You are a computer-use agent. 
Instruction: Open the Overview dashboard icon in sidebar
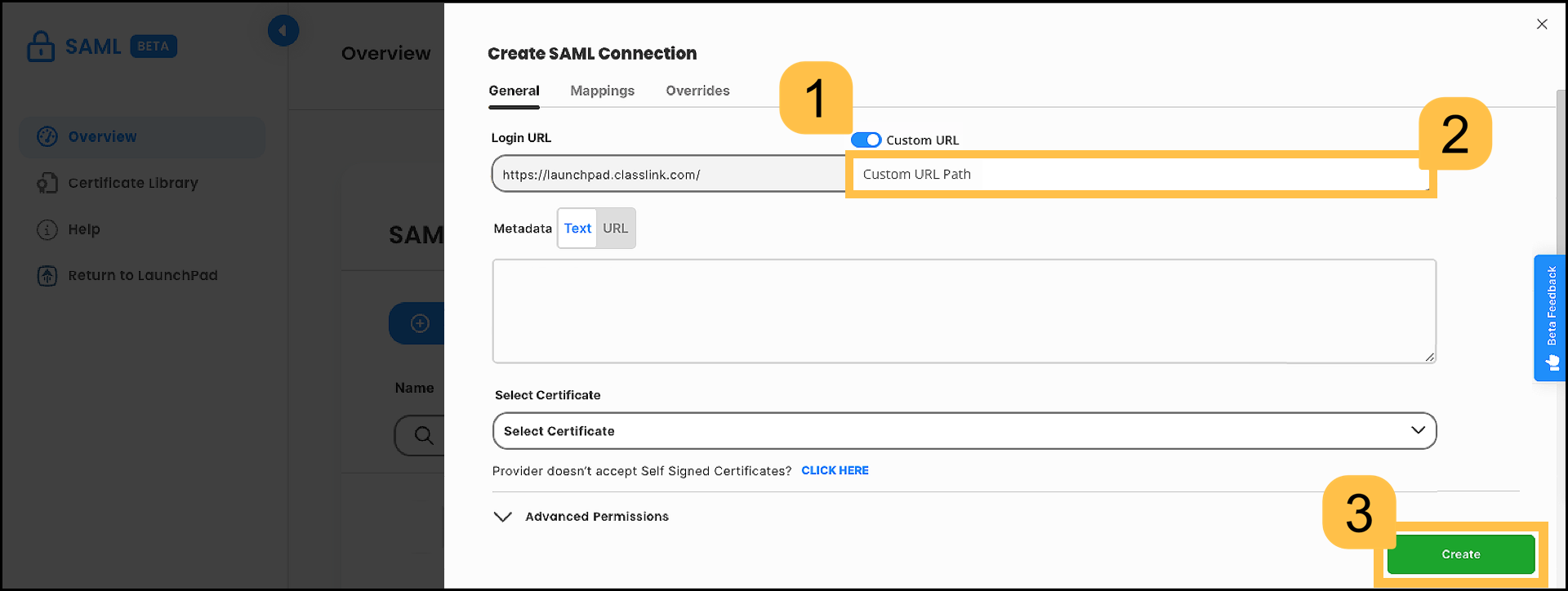(47, 136)
